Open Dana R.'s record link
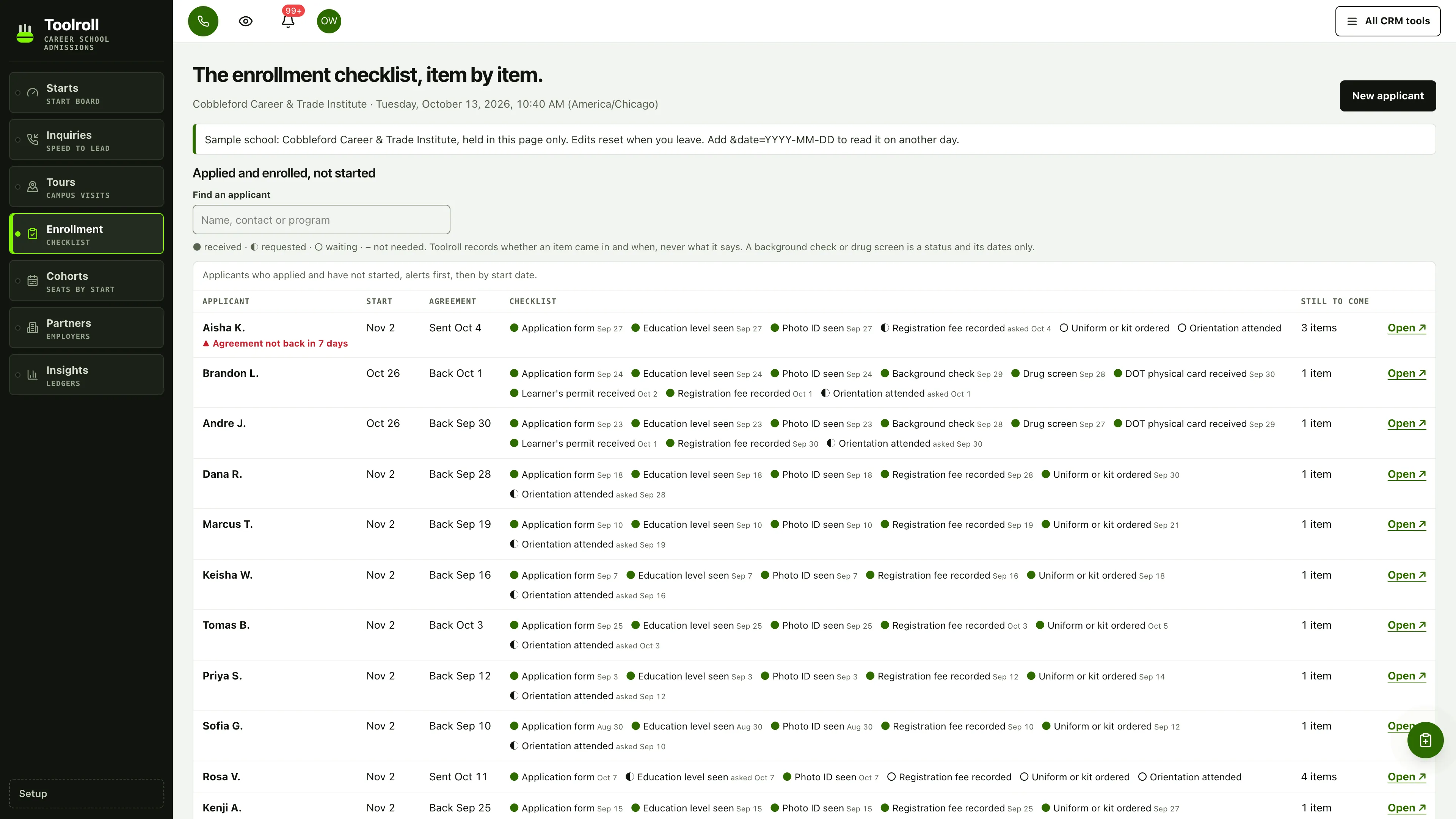1456x819 pixels. tap(1406, 474)
